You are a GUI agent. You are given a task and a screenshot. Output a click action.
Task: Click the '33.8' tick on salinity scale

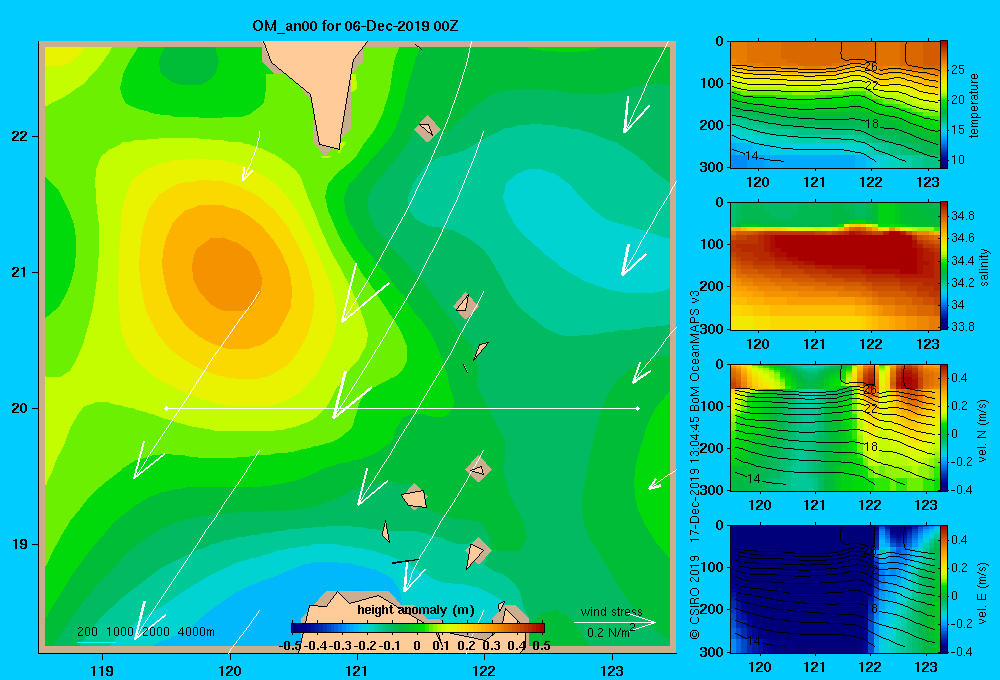pos(962,327)
